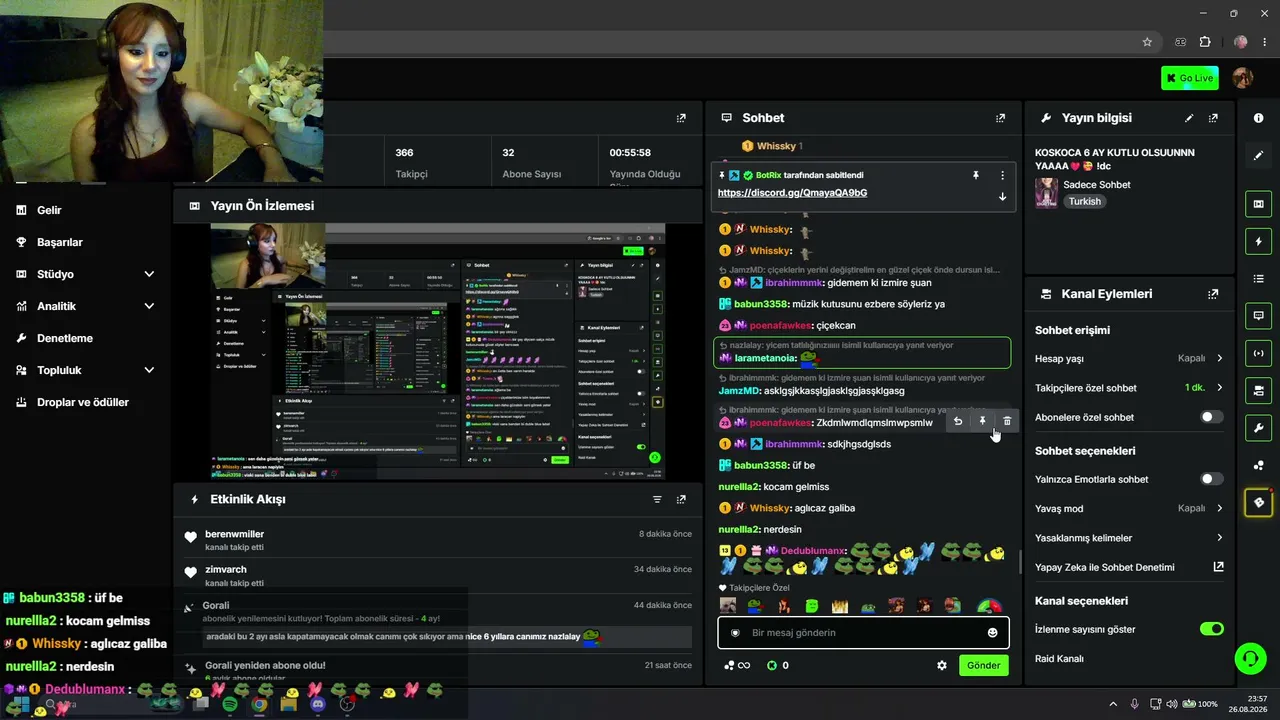Open the Etkinlik Akışı filter icon
The height and width of the screenshot is (720, 1280).
pyautogui.click(x=657, y=499)
